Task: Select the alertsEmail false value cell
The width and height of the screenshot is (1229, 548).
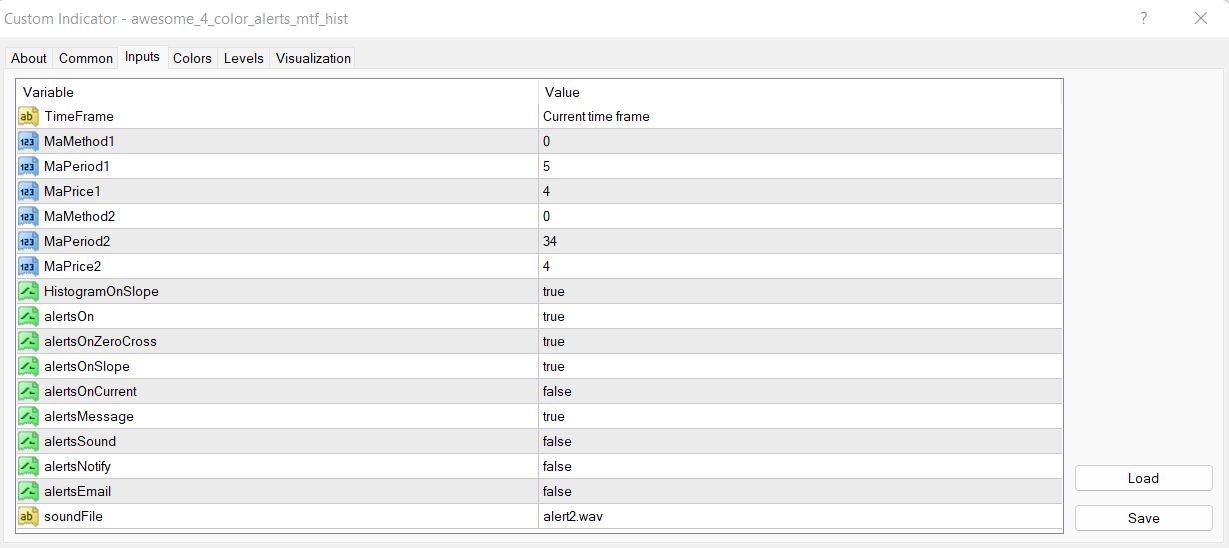Action: tap(557, 492)
